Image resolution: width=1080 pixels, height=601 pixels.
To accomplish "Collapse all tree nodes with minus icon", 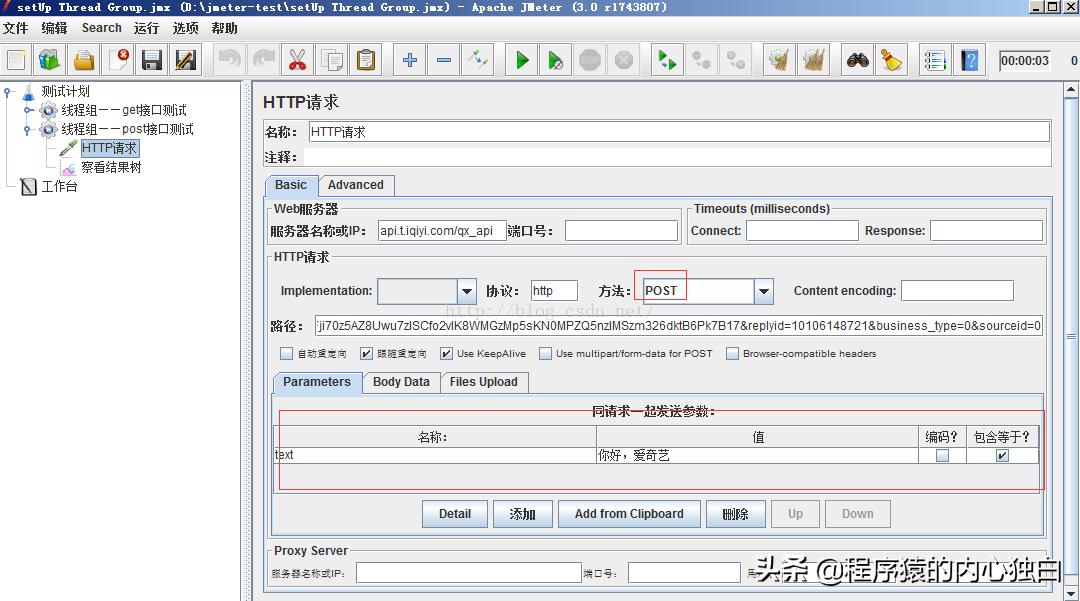I will click(x=444, y=60).
